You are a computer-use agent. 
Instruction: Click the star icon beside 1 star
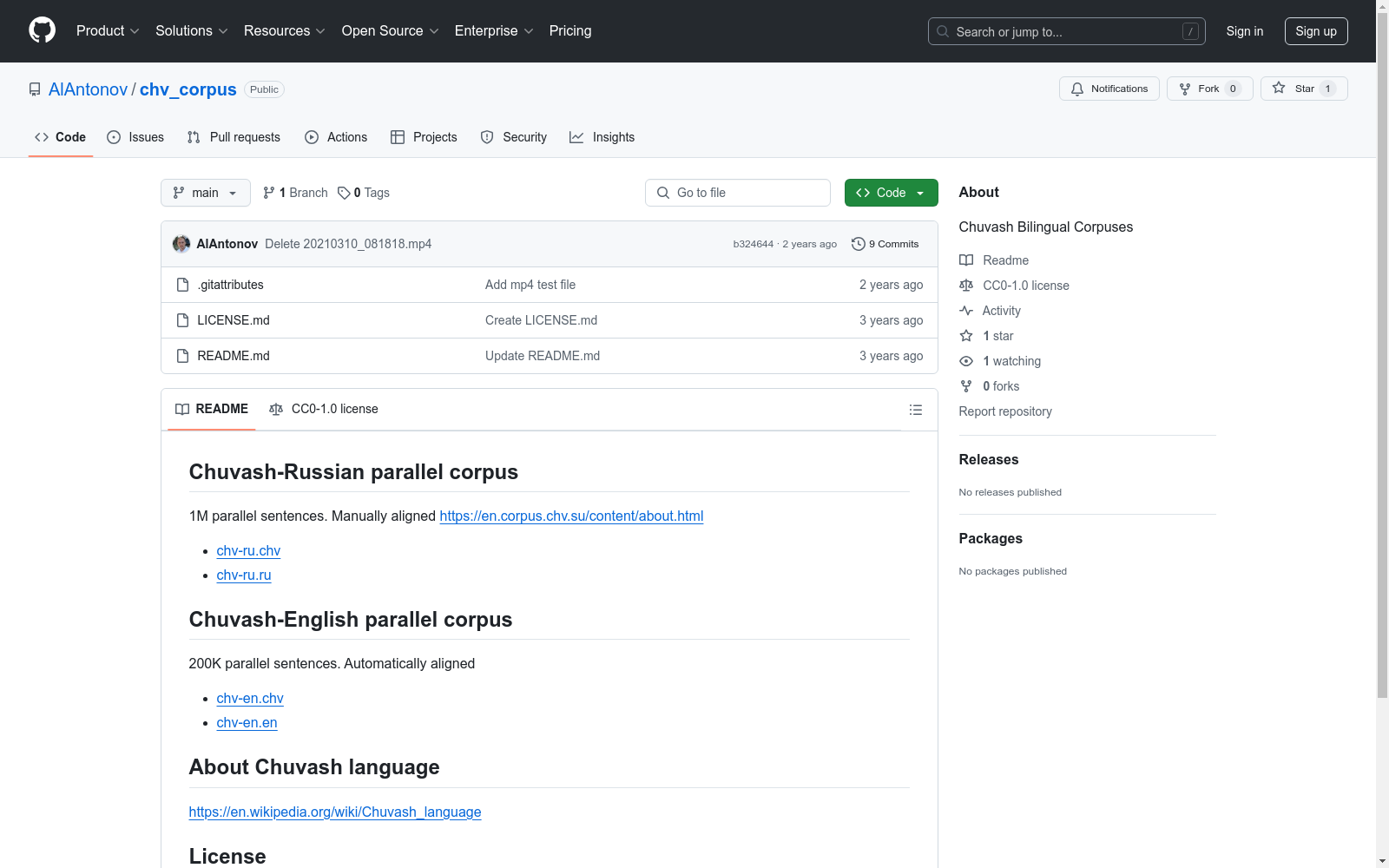pyautogui.click(x=966, y=336)
